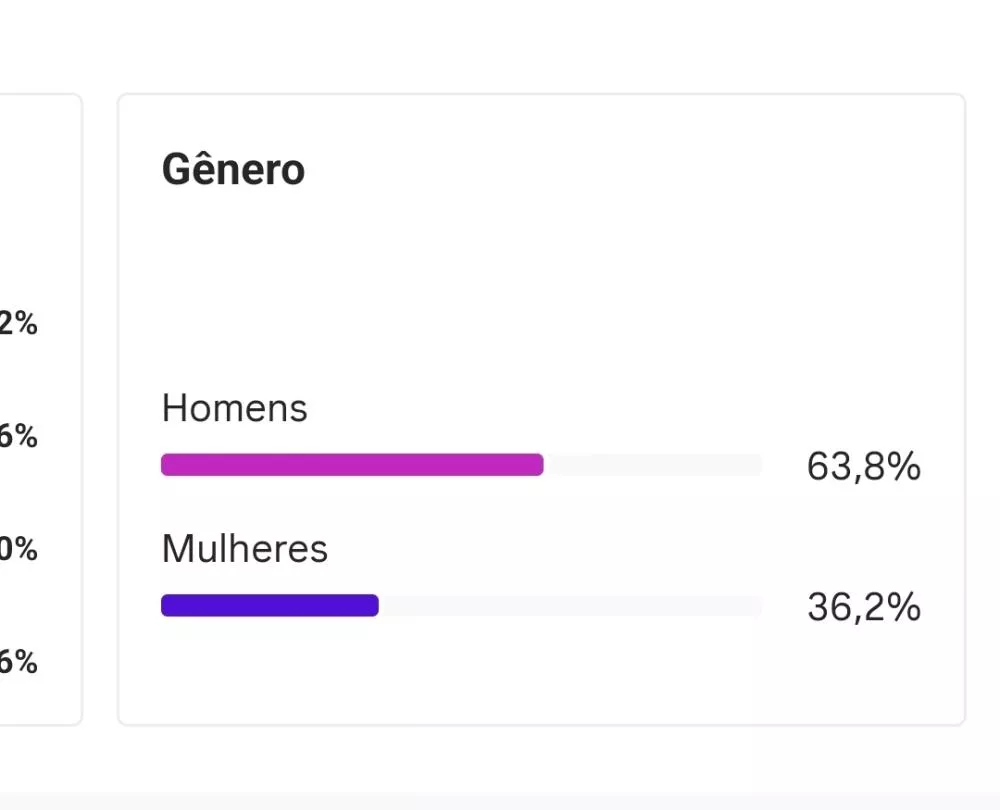Select the Mulheres label
1000x810 pixels.
tap(245, 549)
